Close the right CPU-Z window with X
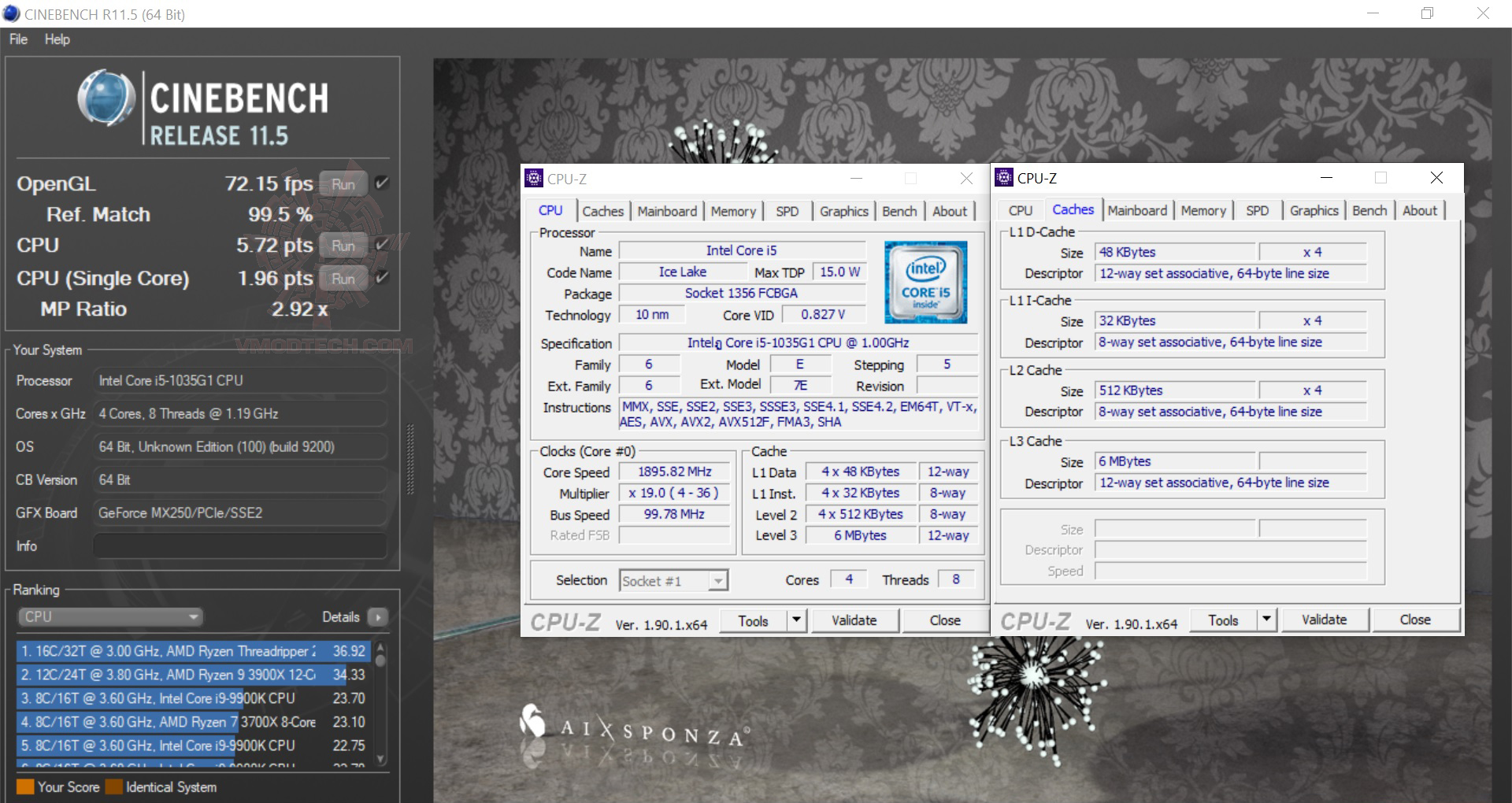Viewport: 1512px width, 803px height. 1436,178
